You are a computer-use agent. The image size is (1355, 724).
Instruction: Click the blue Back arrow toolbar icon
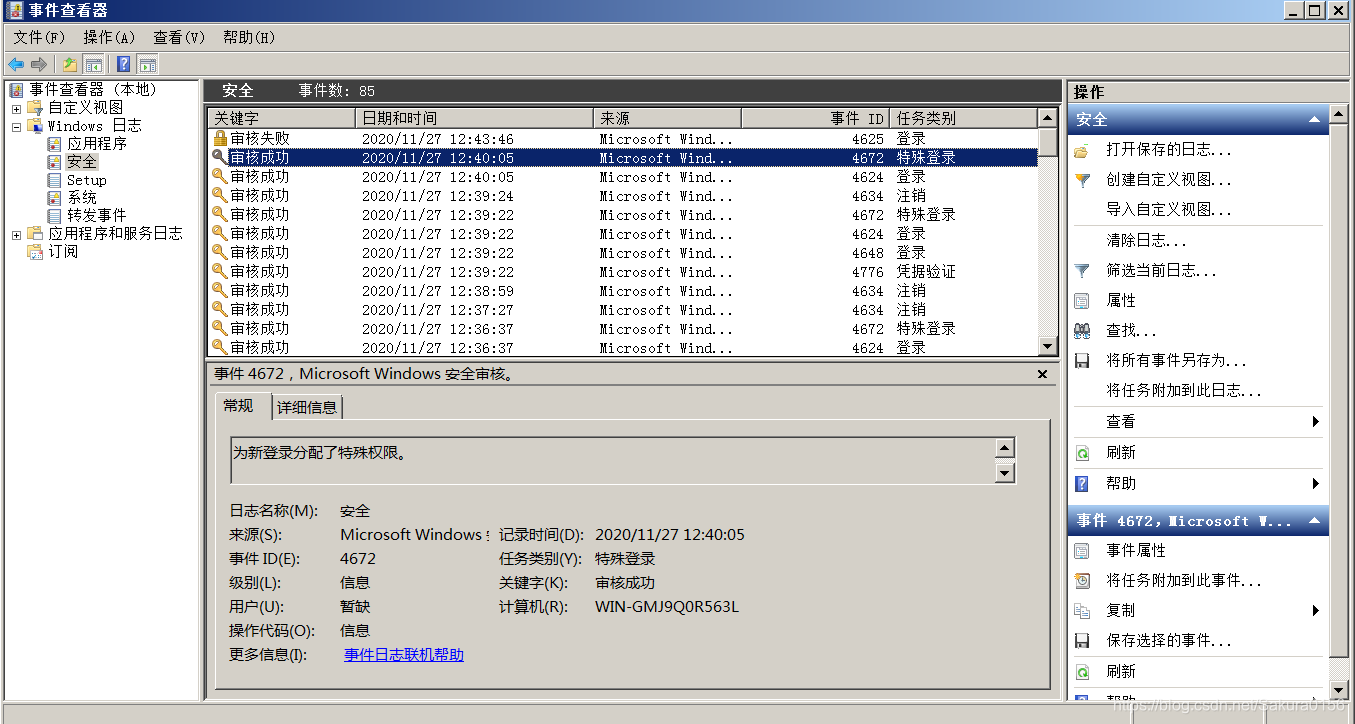point(16,64)
